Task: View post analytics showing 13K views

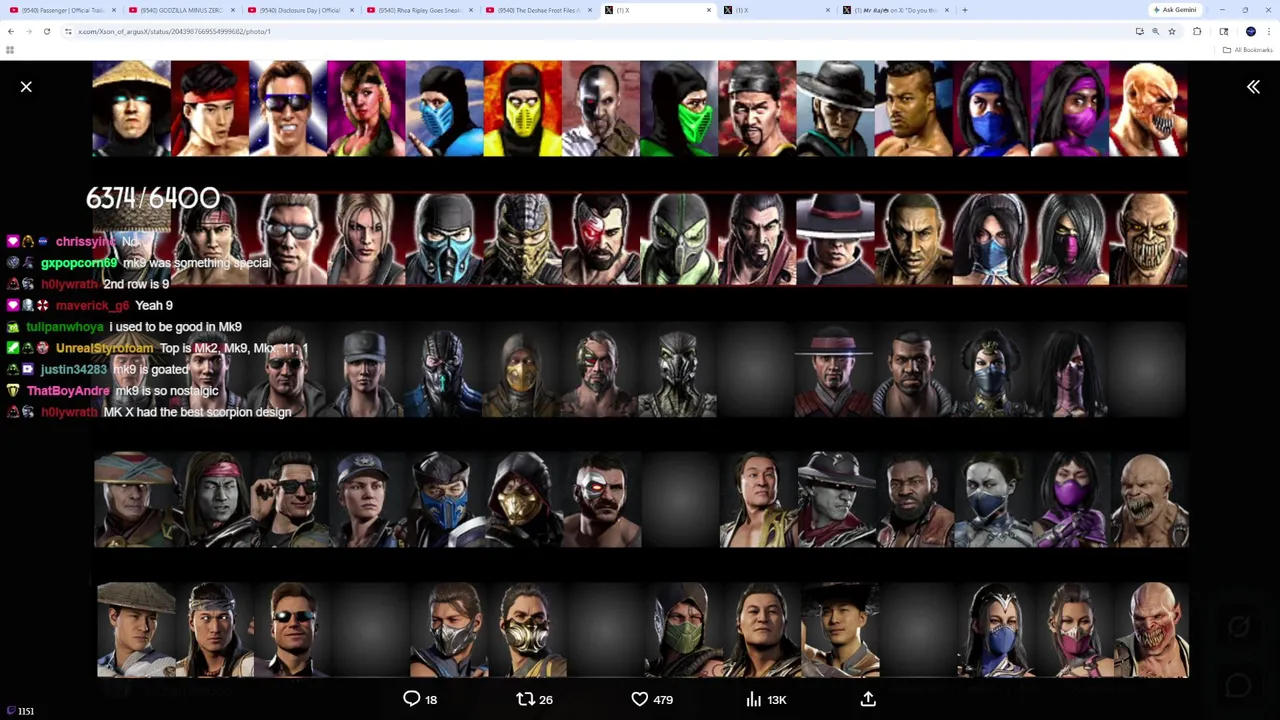Action: [x=766, y=699]
